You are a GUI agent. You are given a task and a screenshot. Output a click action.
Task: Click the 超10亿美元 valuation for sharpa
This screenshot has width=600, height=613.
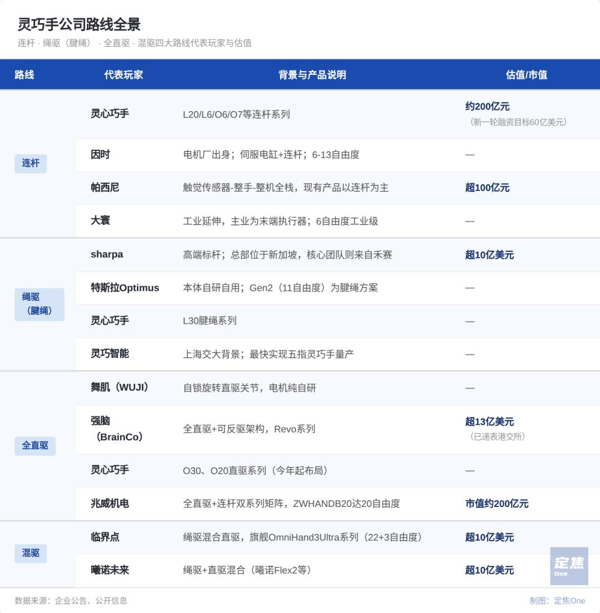[489, 255]
